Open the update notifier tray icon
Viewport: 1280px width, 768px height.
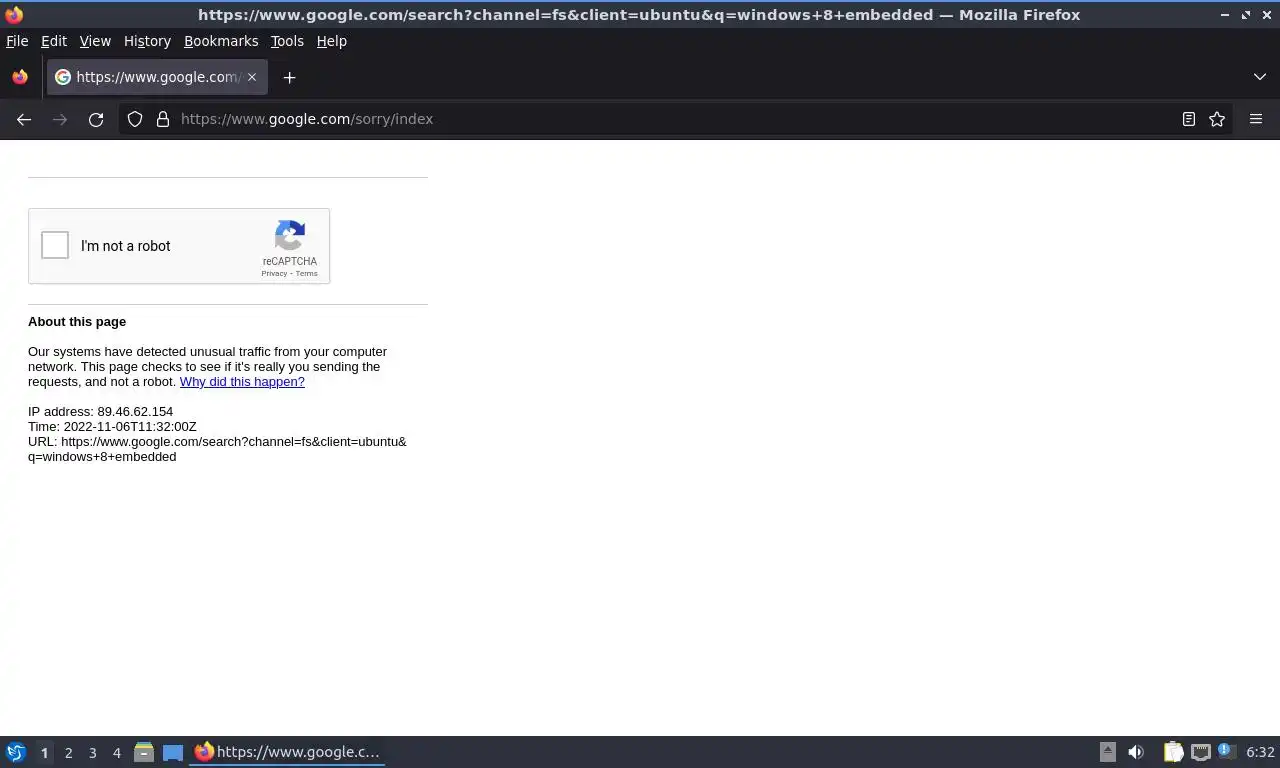1226,751
